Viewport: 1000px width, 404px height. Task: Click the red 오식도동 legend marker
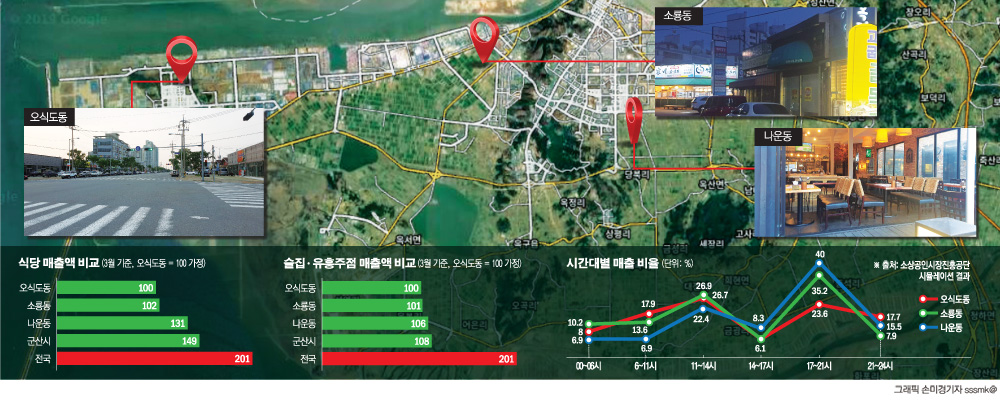click(x=922, y=299)
